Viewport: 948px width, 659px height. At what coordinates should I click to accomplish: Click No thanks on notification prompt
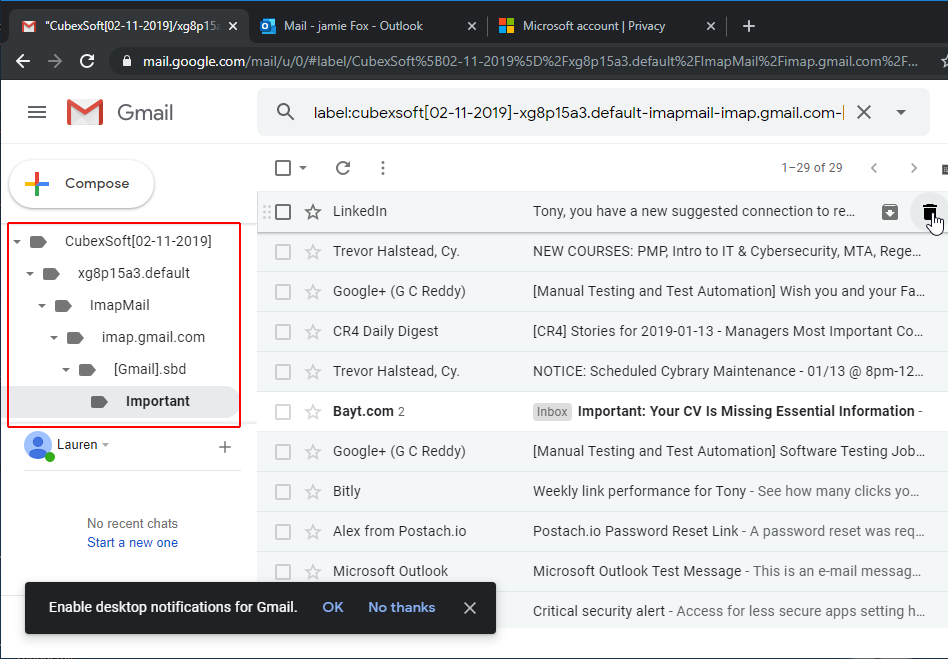401,608
